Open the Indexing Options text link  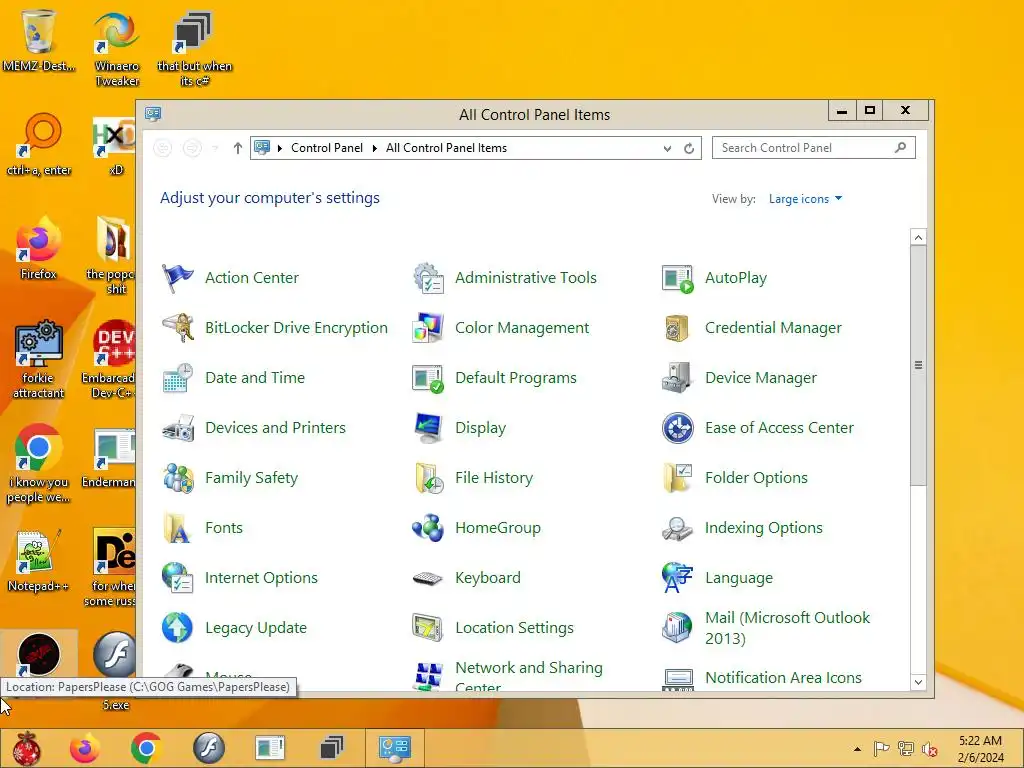click(x=764, y=528)
